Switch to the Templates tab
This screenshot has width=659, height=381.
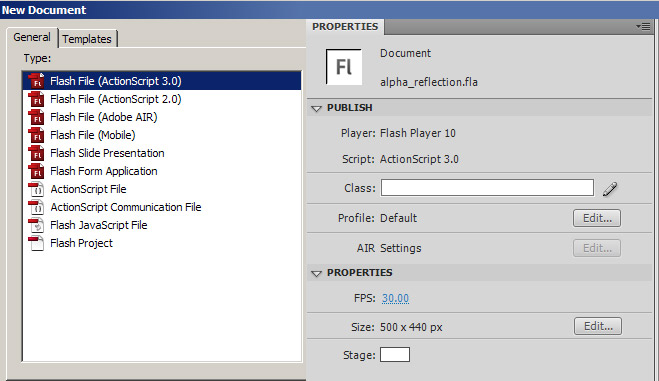click(x=87, y=39)
